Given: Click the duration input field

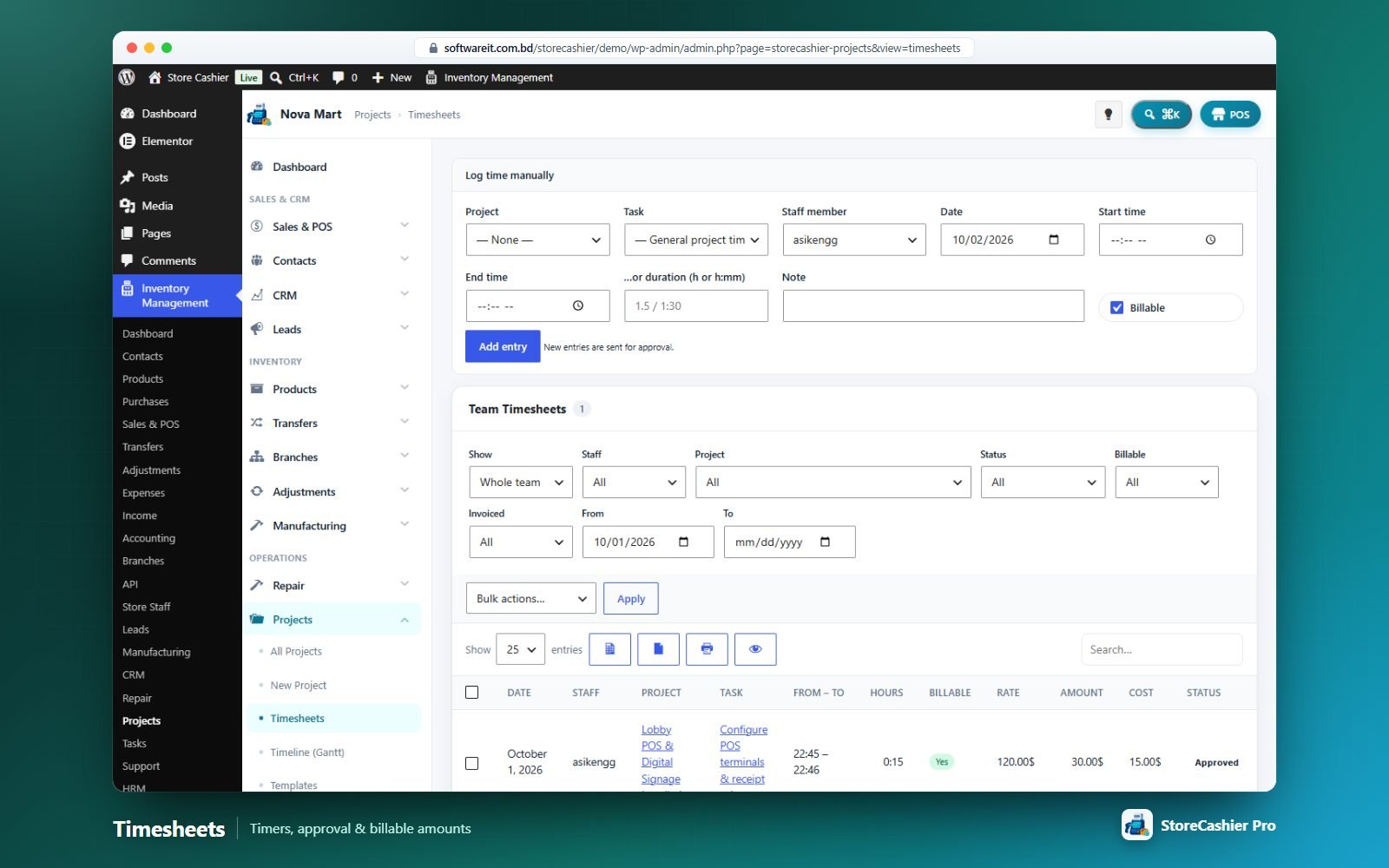Looking at the screenshot, I should pyautogui.click(x=696, y=306).
